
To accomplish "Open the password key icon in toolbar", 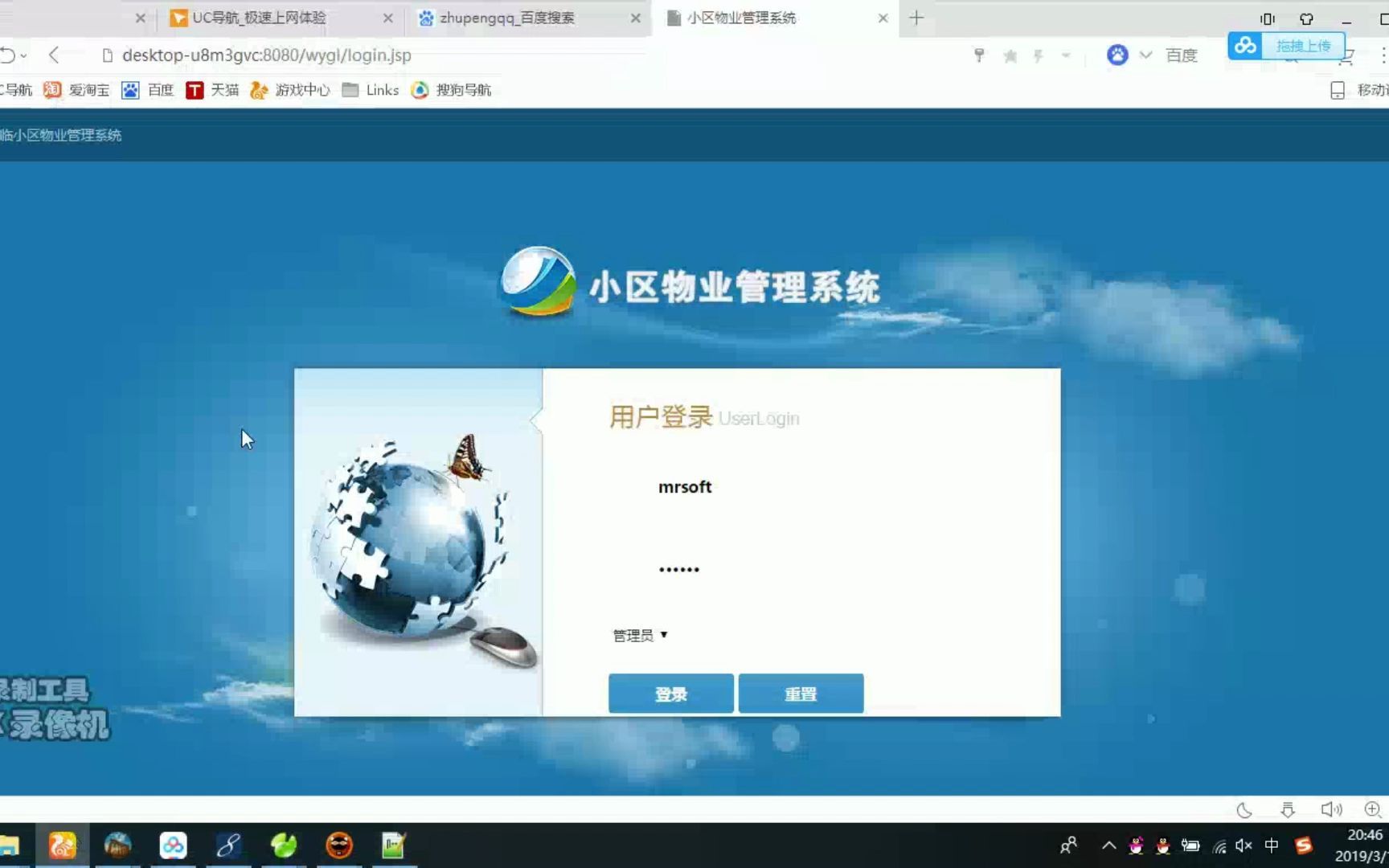I will pyautogui.click(x=979, y=55).
